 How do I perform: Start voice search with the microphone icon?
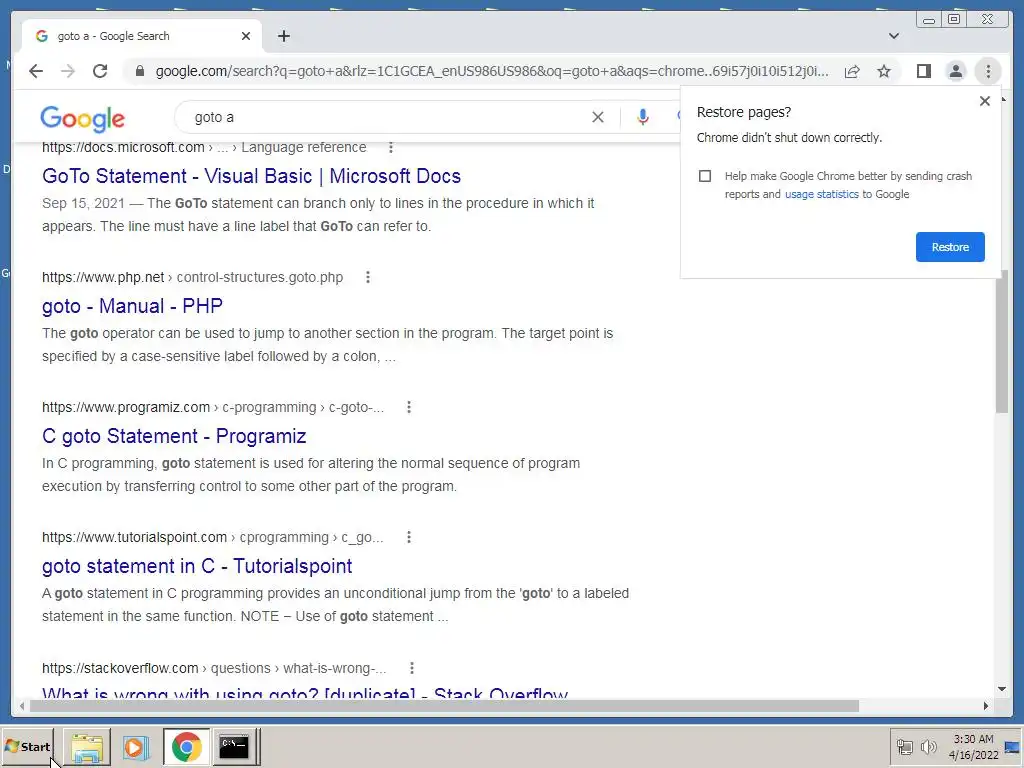(643, 117)
